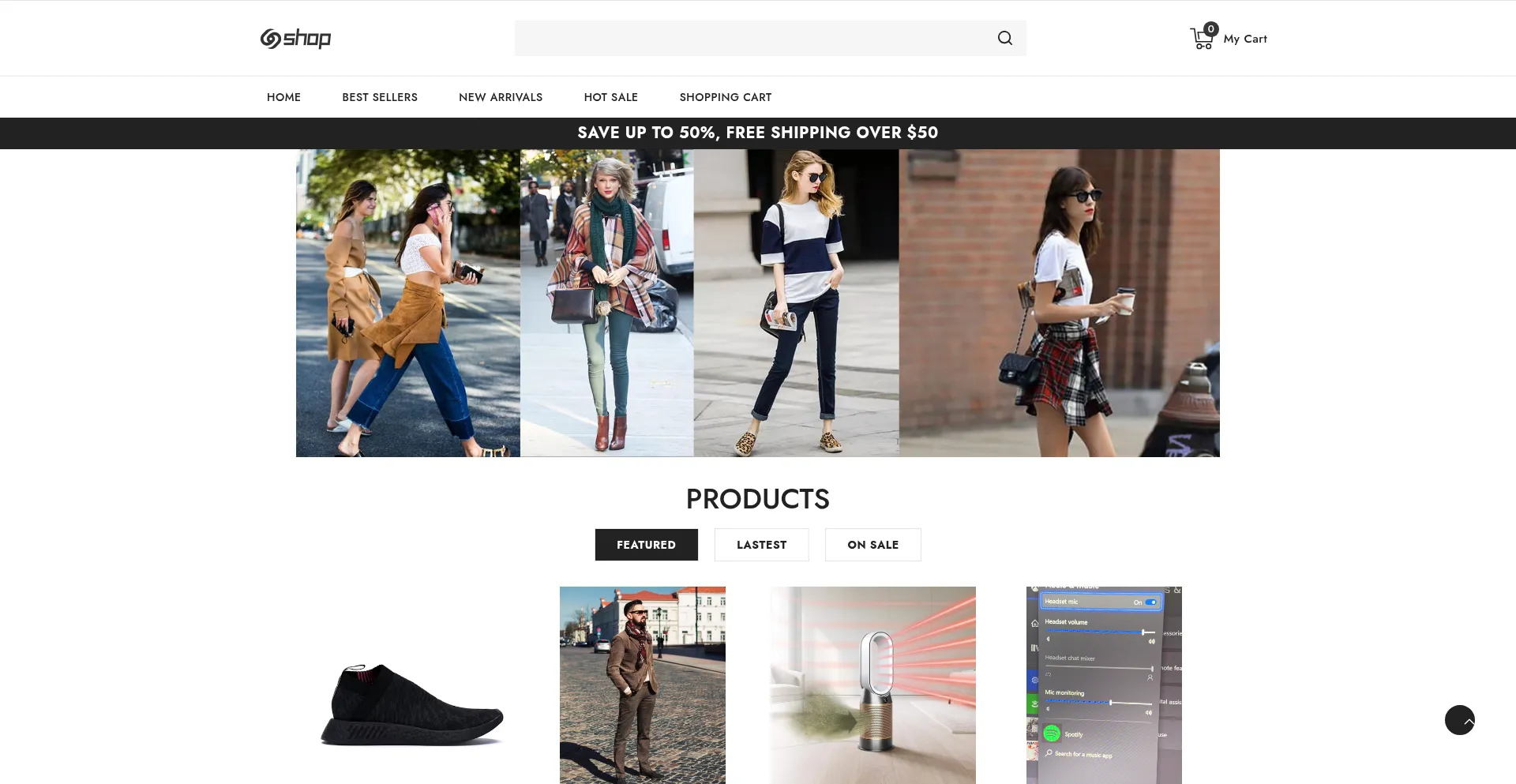Click the magnifying glass search icon
This screenshot has height=784, width=1516.
[x=1004, y=38]
